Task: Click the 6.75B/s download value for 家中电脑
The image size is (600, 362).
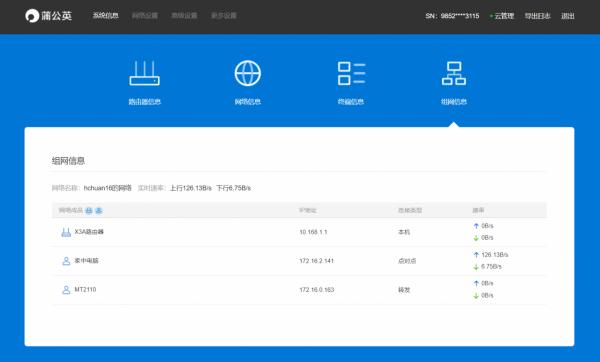Action: pos(491,267)
